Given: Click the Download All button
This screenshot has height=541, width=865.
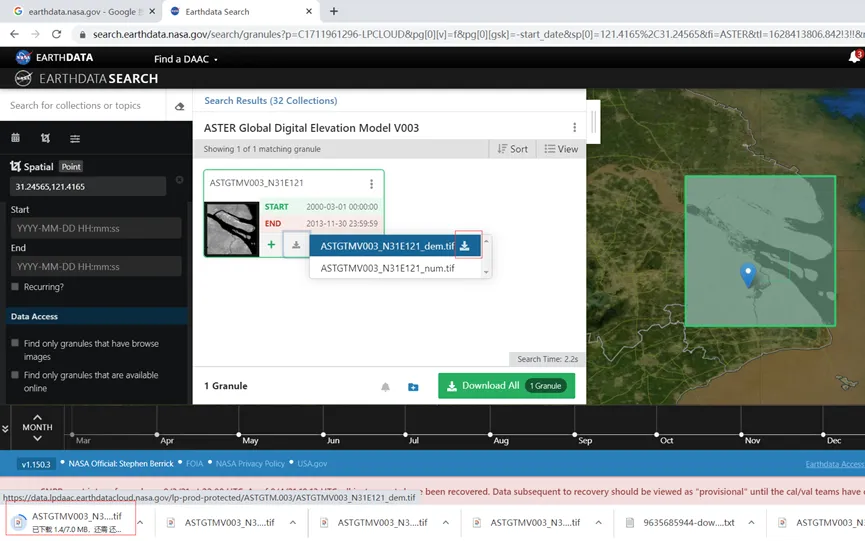Looking at the screenshot, I should 506,385.
